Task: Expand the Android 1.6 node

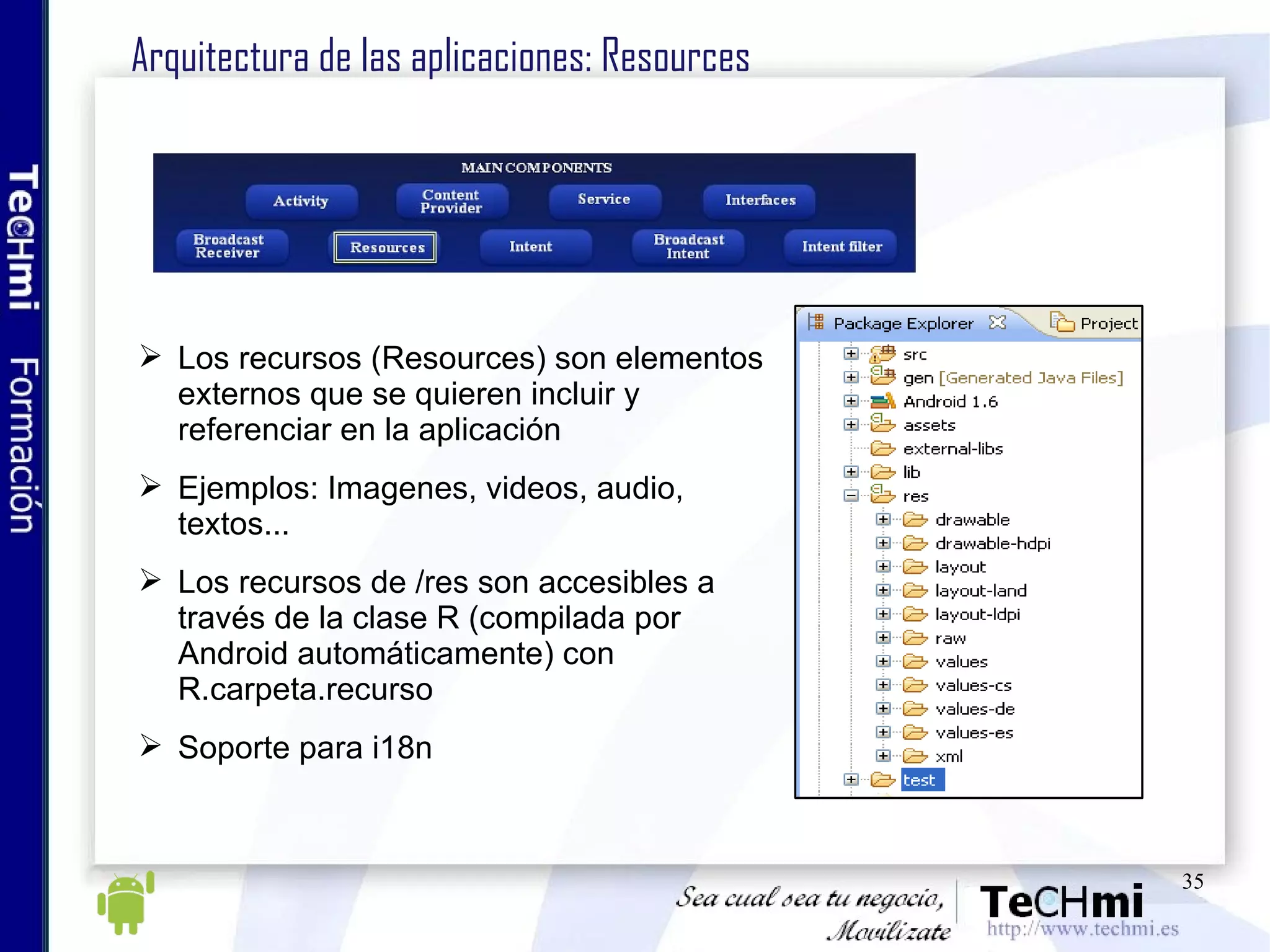Action: pos(851,401)
